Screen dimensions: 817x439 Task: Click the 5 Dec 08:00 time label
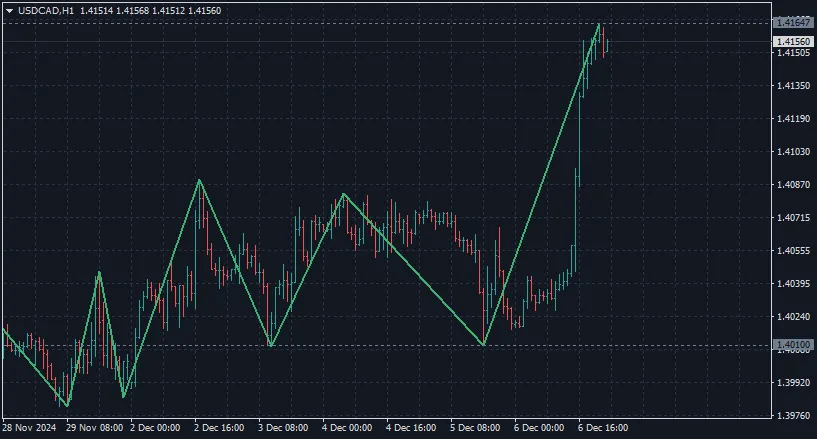click(x=475, y=428)
